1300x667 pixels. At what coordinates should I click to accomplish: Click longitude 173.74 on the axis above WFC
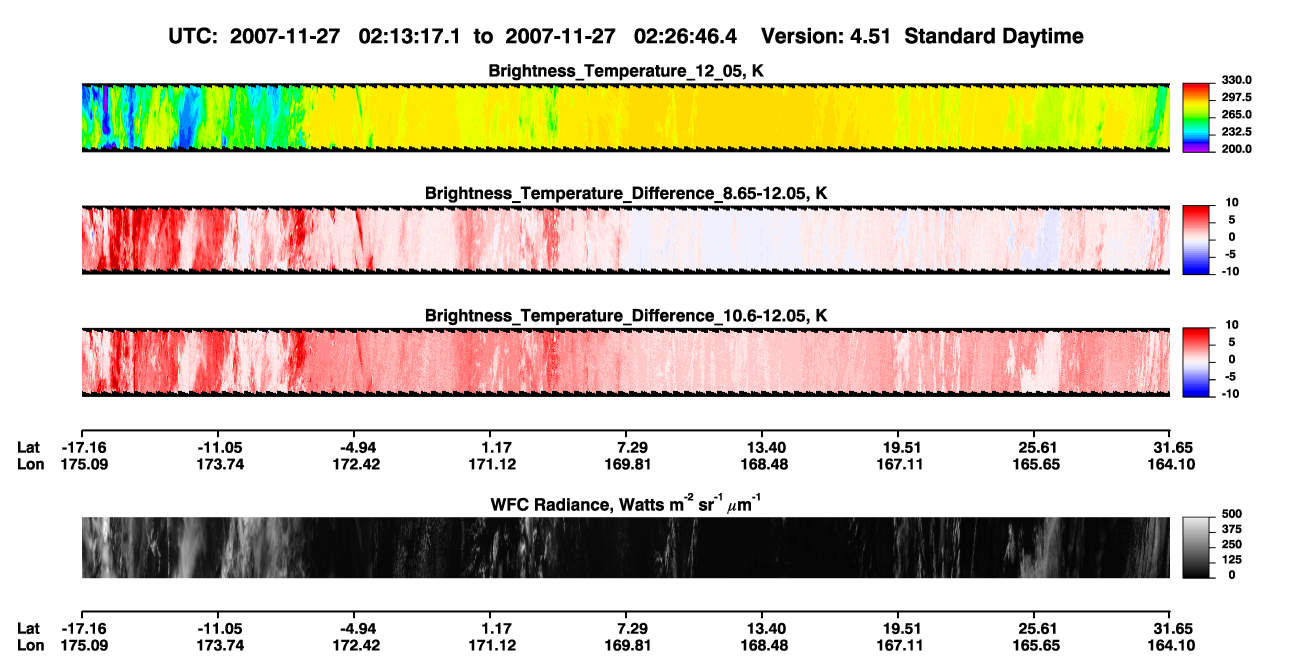(x=220, y=464)
